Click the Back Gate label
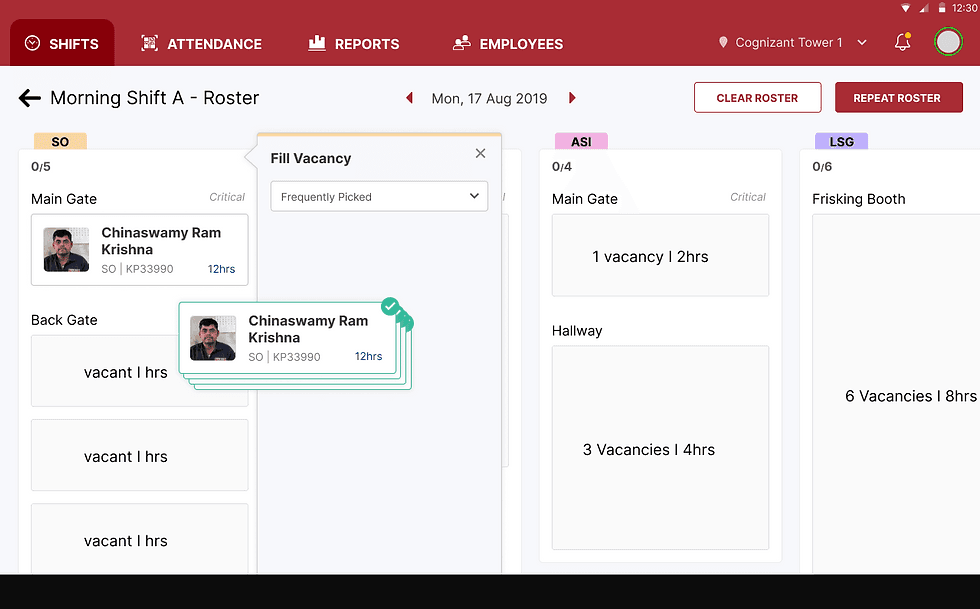Viewport: 980px width, 609px height. point(64,320)
